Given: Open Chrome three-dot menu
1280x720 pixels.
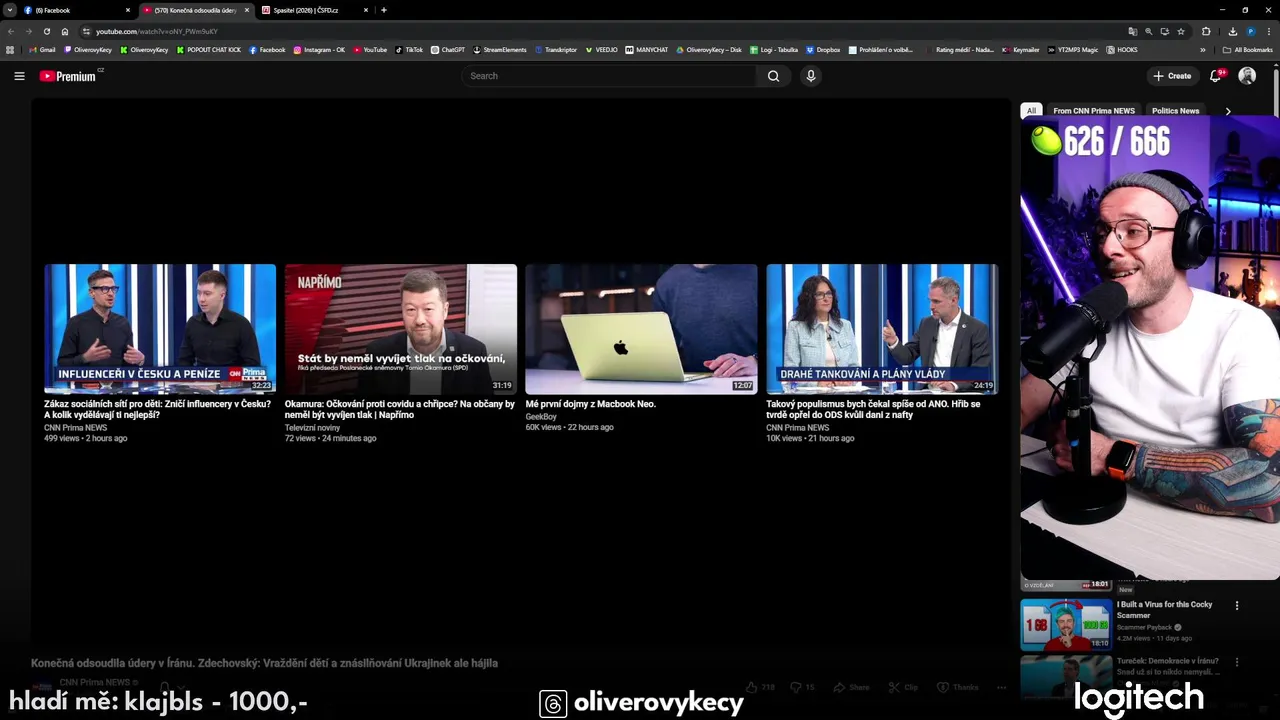Looking at the screenshot, I should 1269,31.
